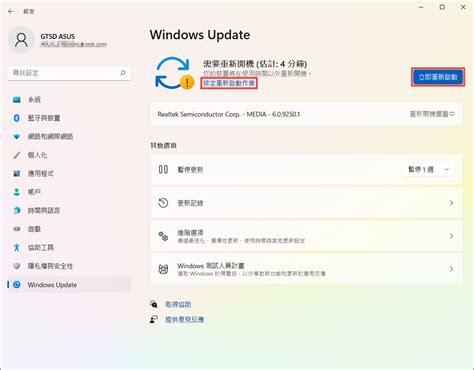This screenshot has width=474, height=370.
Task: Click Windows Update sidebar icon
Action: [x=17, y=285]
